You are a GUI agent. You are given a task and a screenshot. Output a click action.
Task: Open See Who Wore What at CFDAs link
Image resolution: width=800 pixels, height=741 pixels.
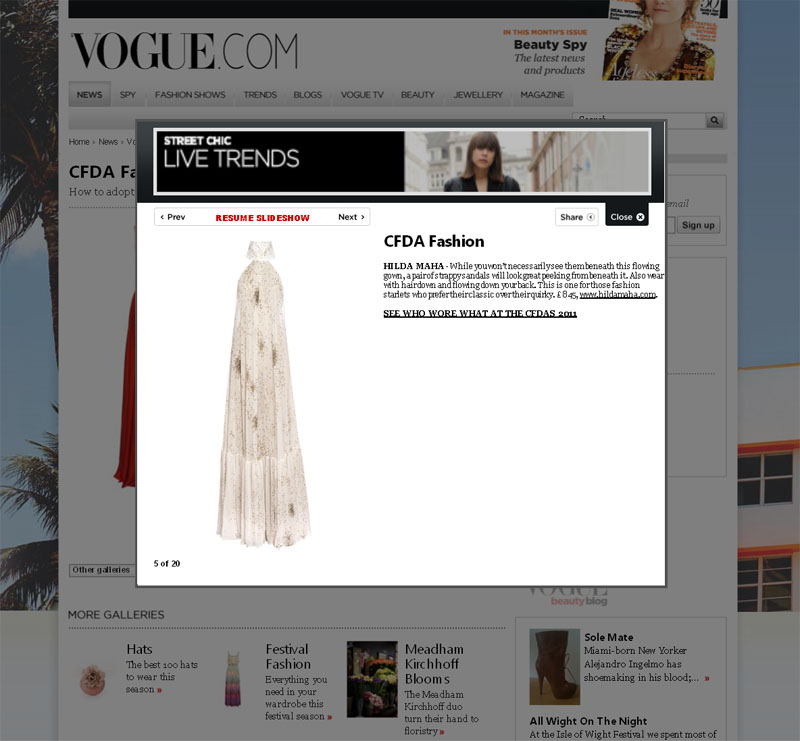(480, 313)
